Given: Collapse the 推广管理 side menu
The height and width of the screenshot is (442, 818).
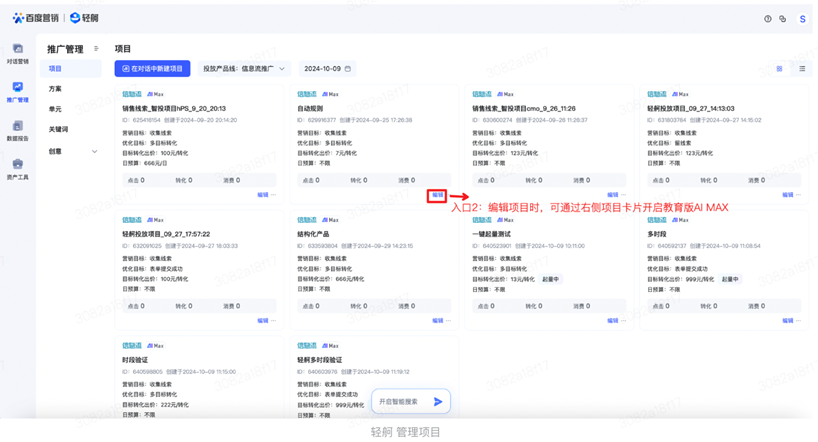Looking at the screenshot, I should pos(96,48).
